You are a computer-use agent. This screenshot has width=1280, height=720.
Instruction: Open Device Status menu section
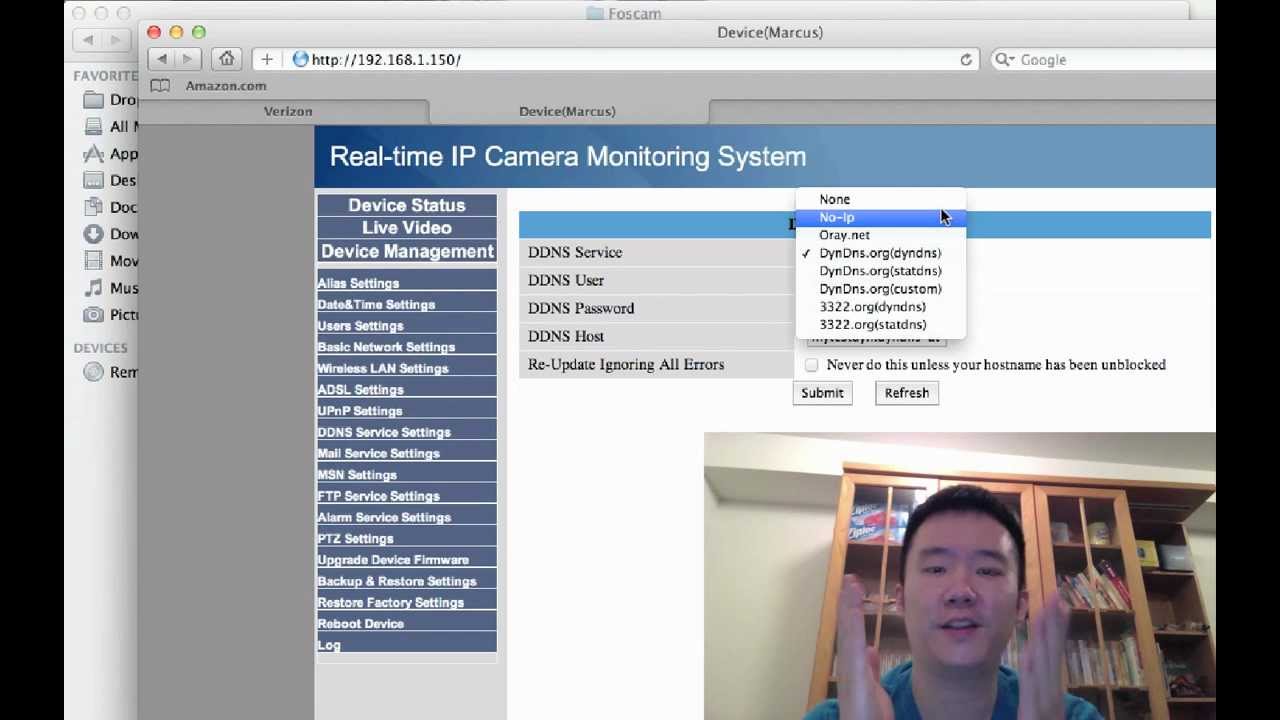(407, 205)
